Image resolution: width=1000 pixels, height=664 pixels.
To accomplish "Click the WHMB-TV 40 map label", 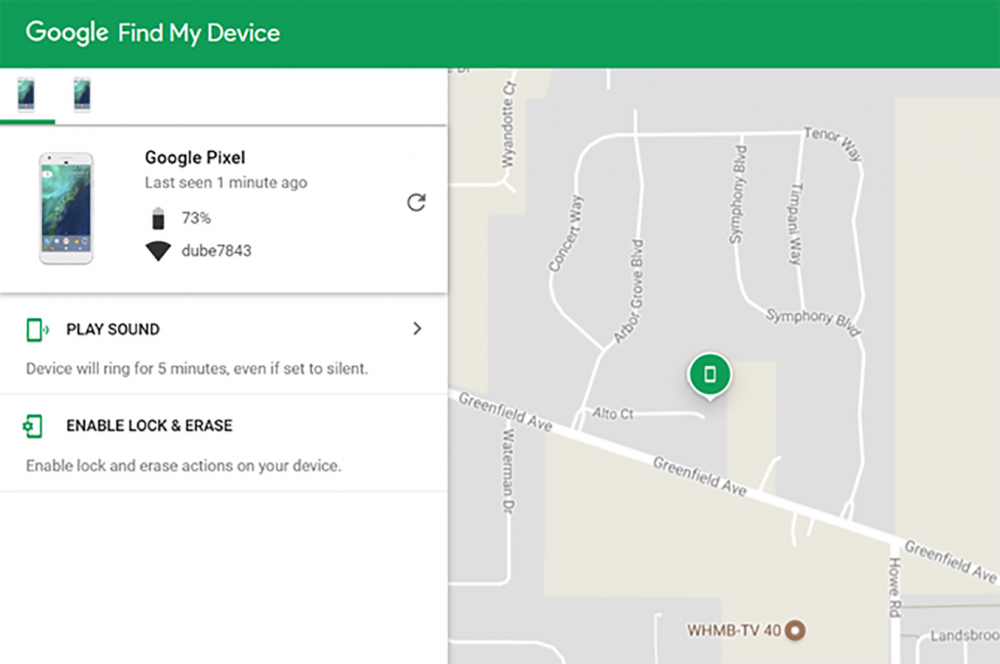I will [x=734, y=630].
